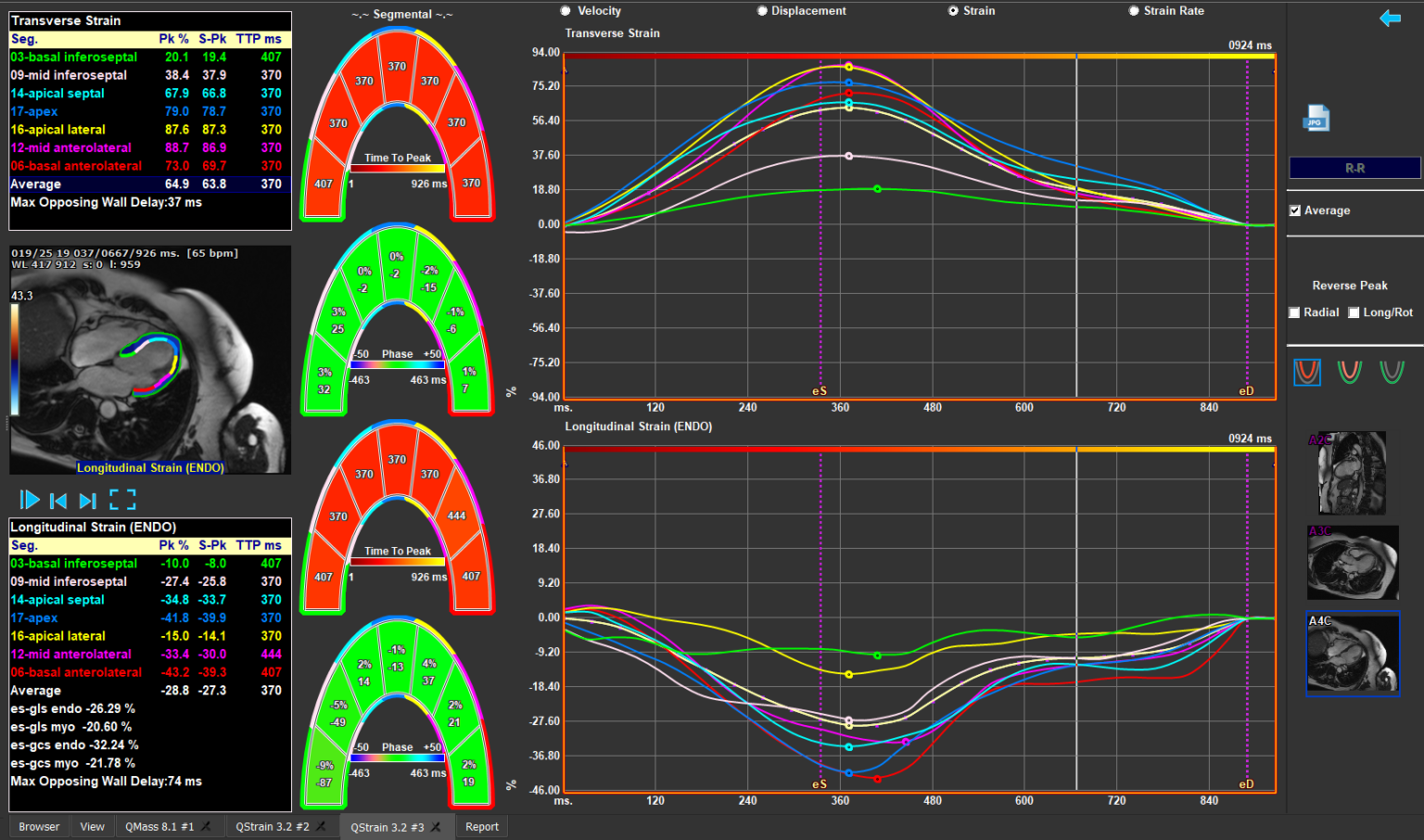1424x840 pixels.
Task: Select the green-and-salmon contour display icon
Action: tap(1350, 372)
